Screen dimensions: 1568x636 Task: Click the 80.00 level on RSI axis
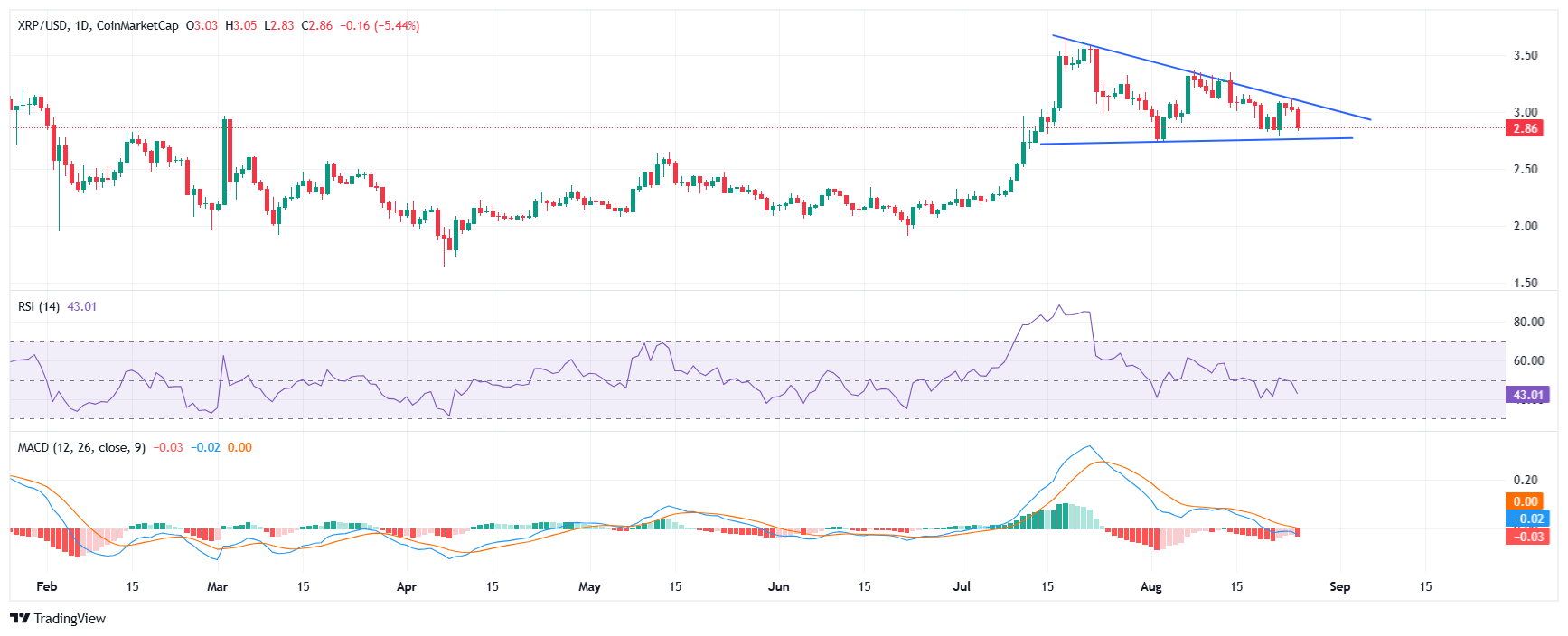click(x=1527, y=323)
